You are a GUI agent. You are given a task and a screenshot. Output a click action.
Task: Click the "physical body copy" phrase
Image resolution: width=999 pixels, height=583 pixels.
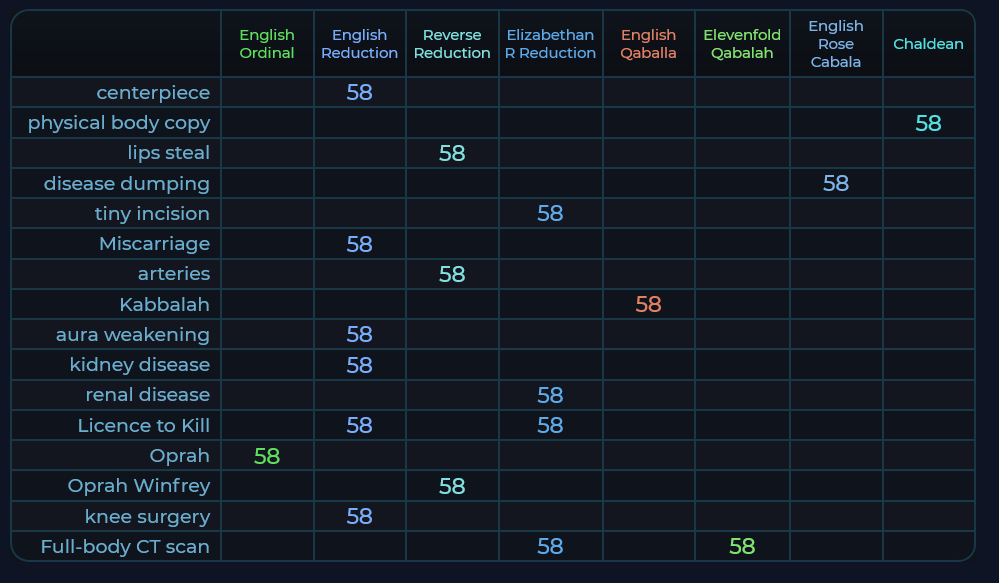[119, 123]
